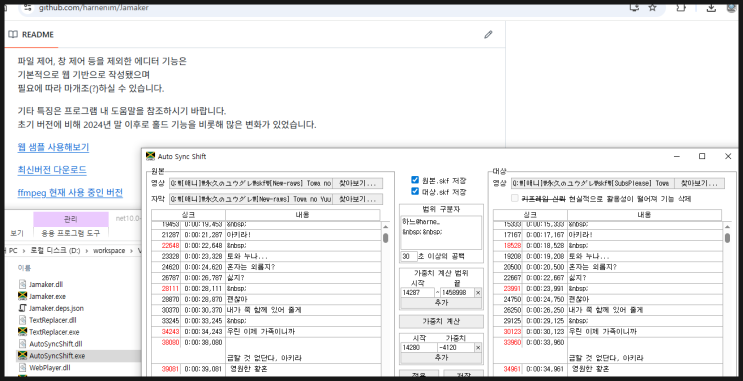Click the source subtitle list scrollbar thumb
Viewport: 743px width, 381px height.
coord(386,238)
